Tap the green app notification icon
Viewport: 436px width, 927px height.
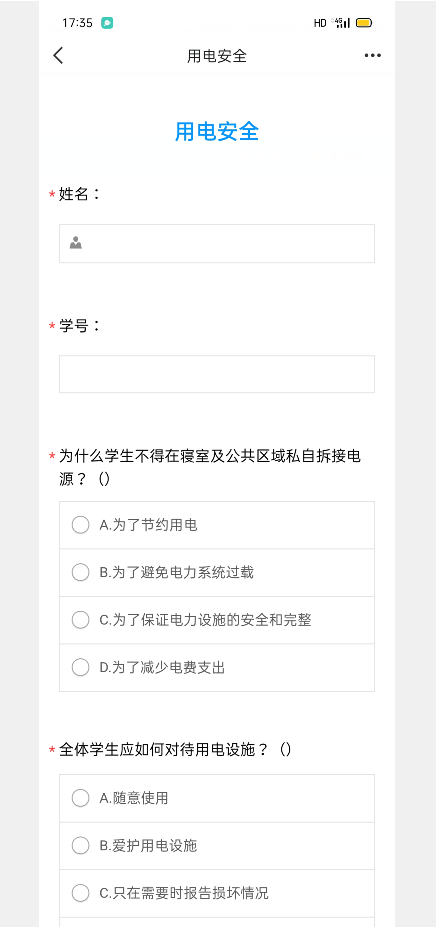coord(107,23)
